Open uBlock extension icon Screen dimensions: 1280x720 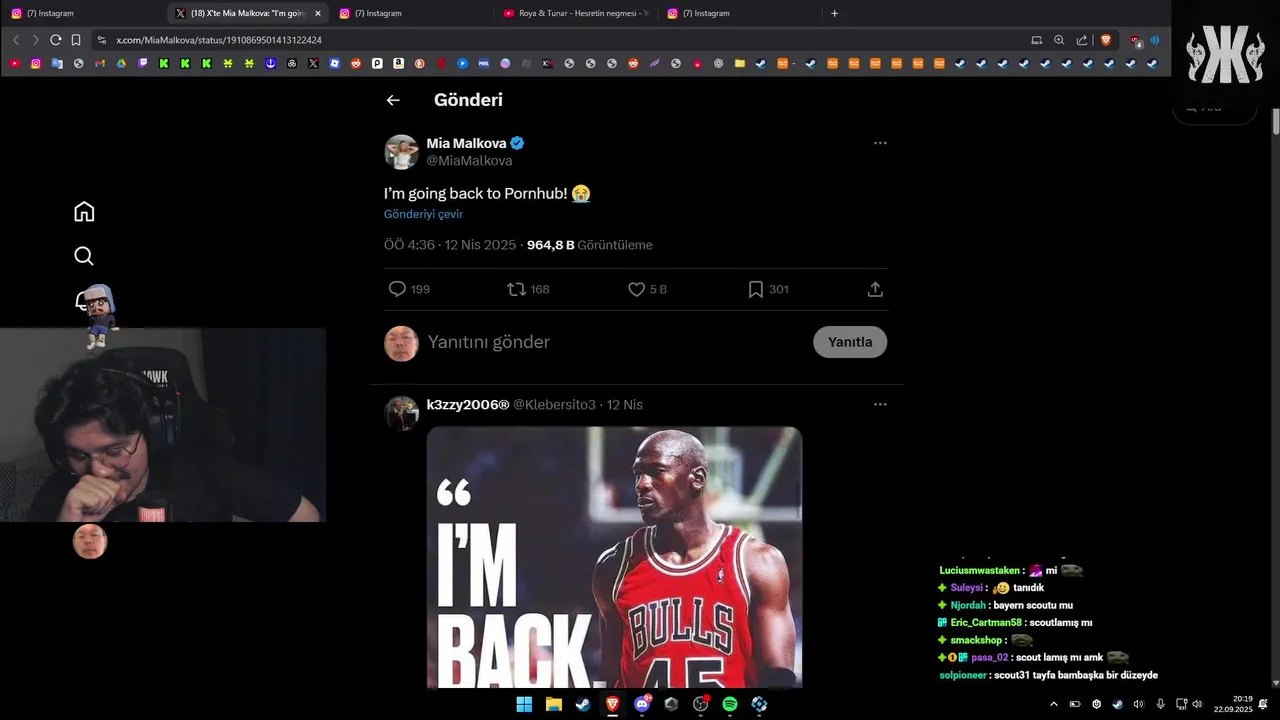pyautogui.click(x=1135, y=41)
